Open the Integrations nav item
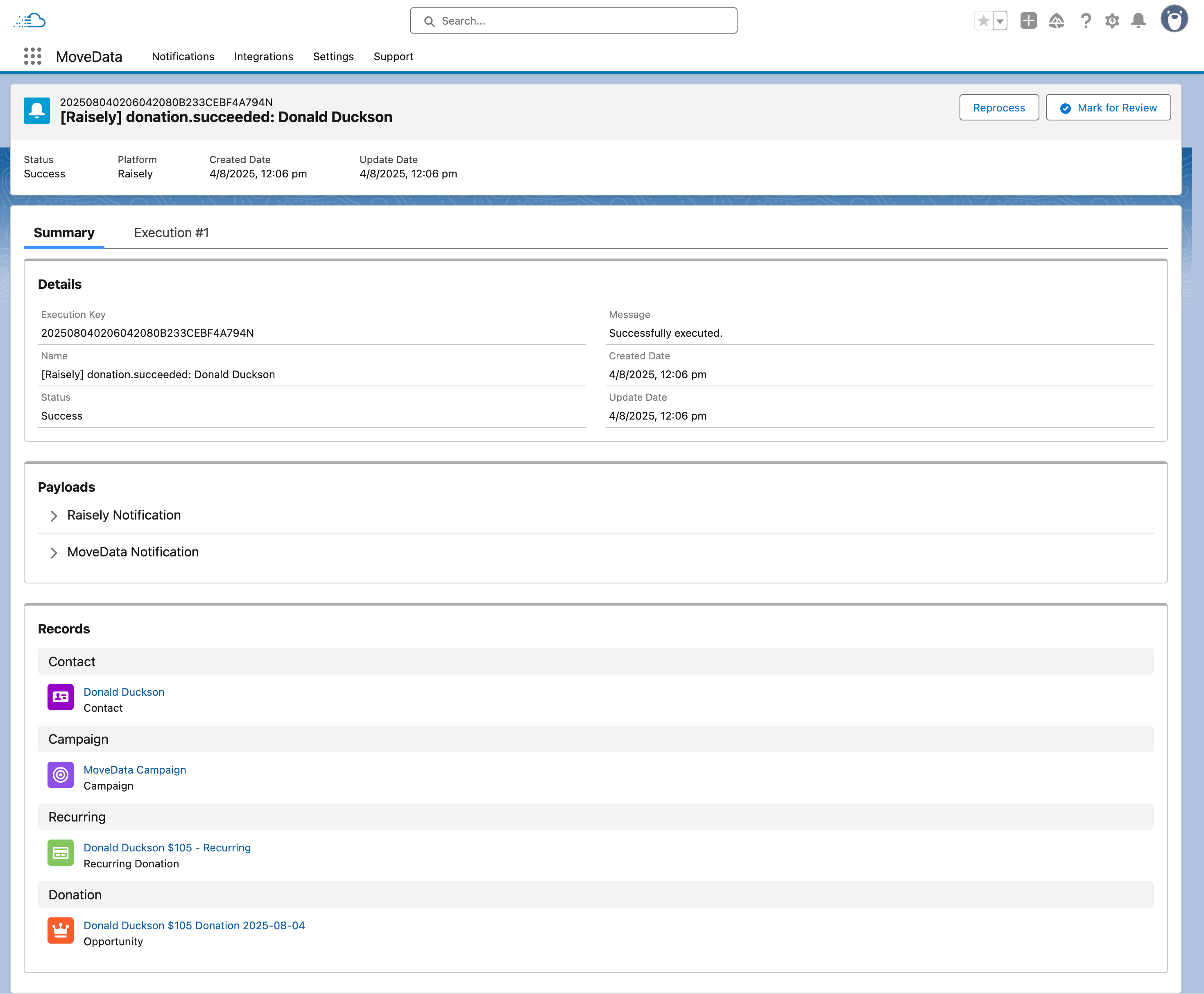The height and width of the screenshot is (994, 1204). [x=263, y=56]
